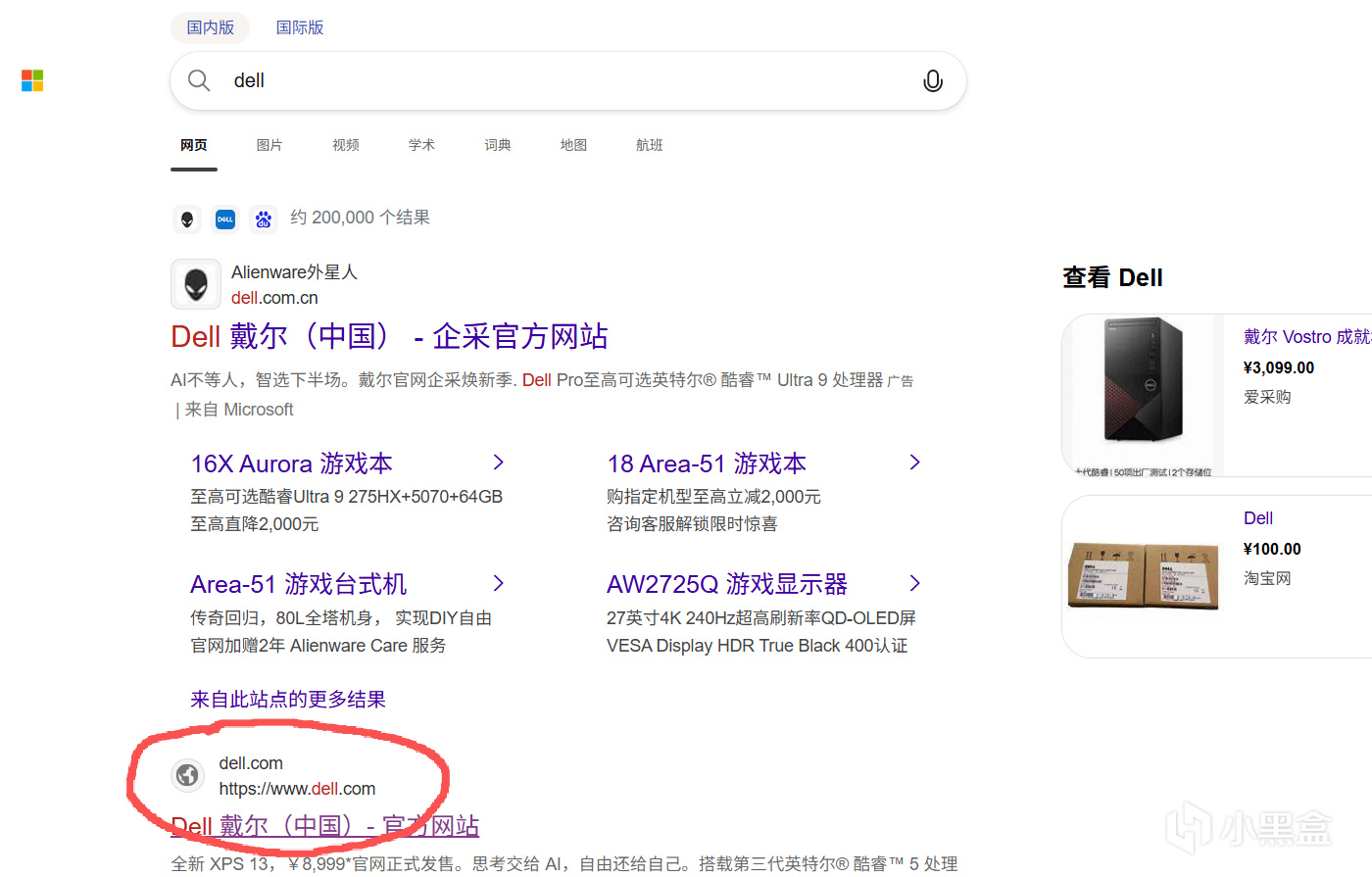
Task: Click 至高可选酷睿Ultra 9 275HX+5070+64GB line
Action: click(346, 497)
